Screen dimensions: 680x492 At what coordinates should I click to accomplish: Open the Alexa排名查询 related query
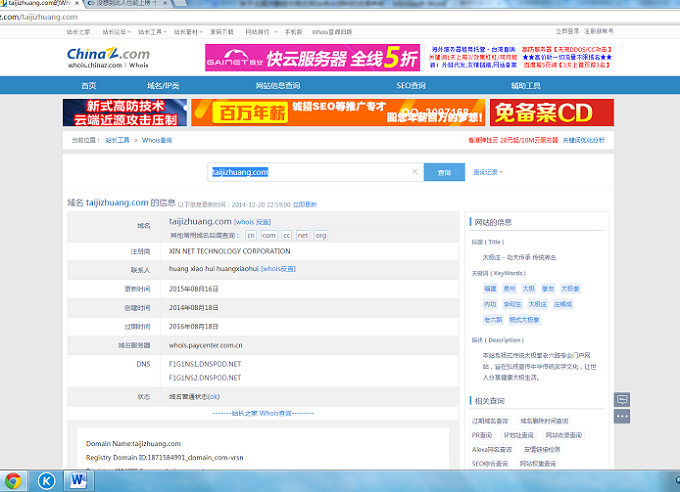pyautogui.click(x=490, y=449)
